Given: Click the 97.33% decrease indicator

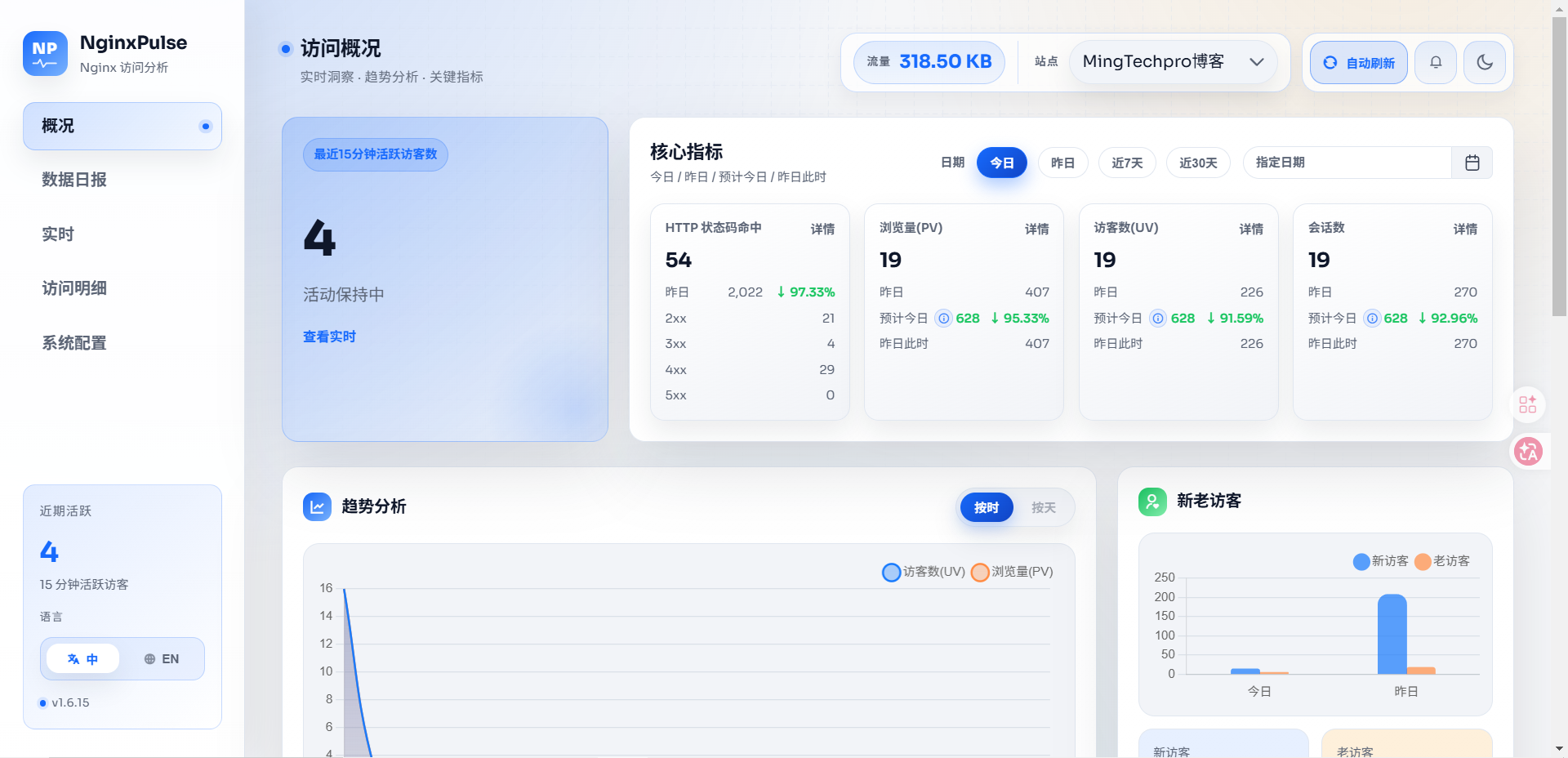Looking at the screenshot, I should [x=806, y=292].
